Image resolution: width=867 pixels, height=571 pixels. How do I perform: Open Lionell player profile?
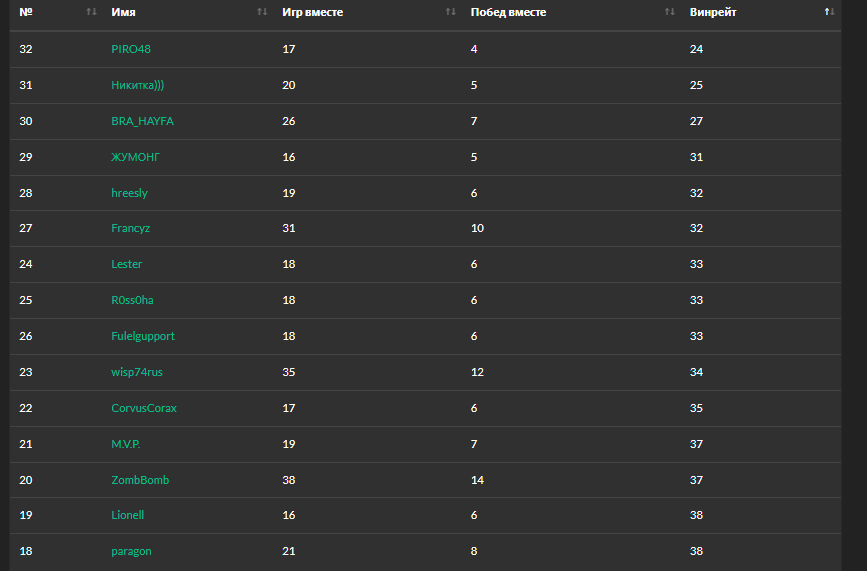click(128, 515)
